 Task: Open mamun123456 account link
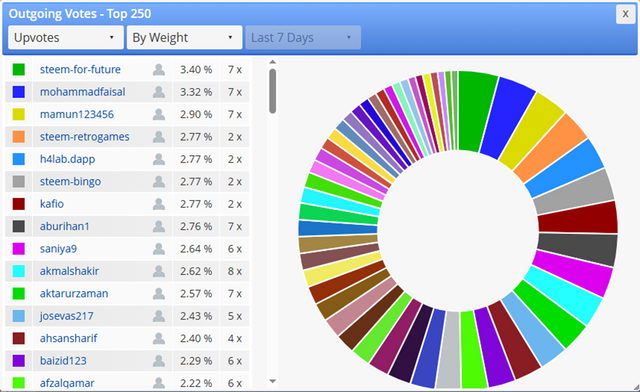coord(77,114)
